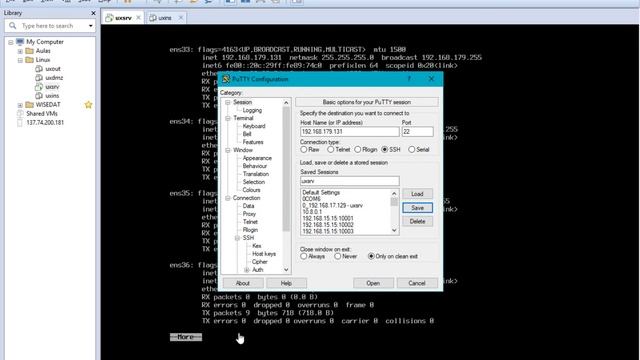
Task: Click the Delete saved session button
Action: [417, 221]
